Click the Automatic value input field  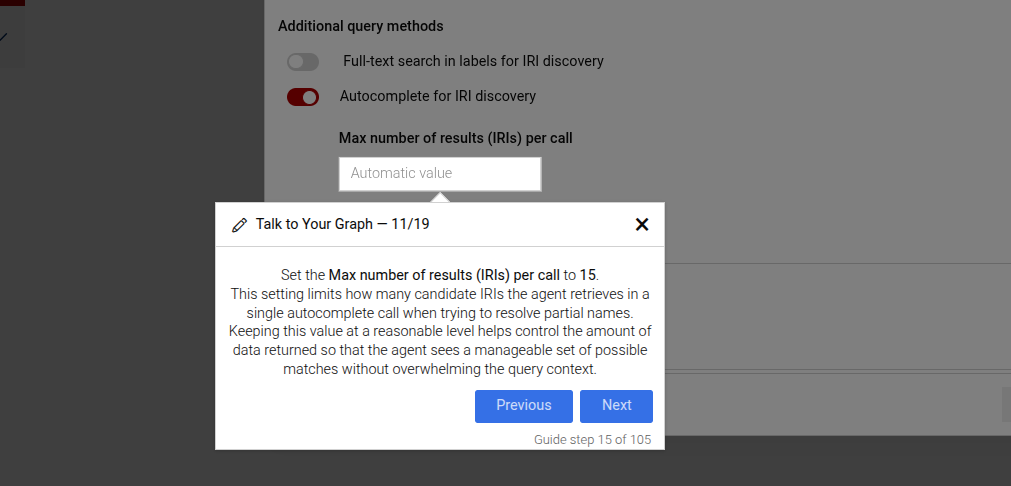pos(440,173)
